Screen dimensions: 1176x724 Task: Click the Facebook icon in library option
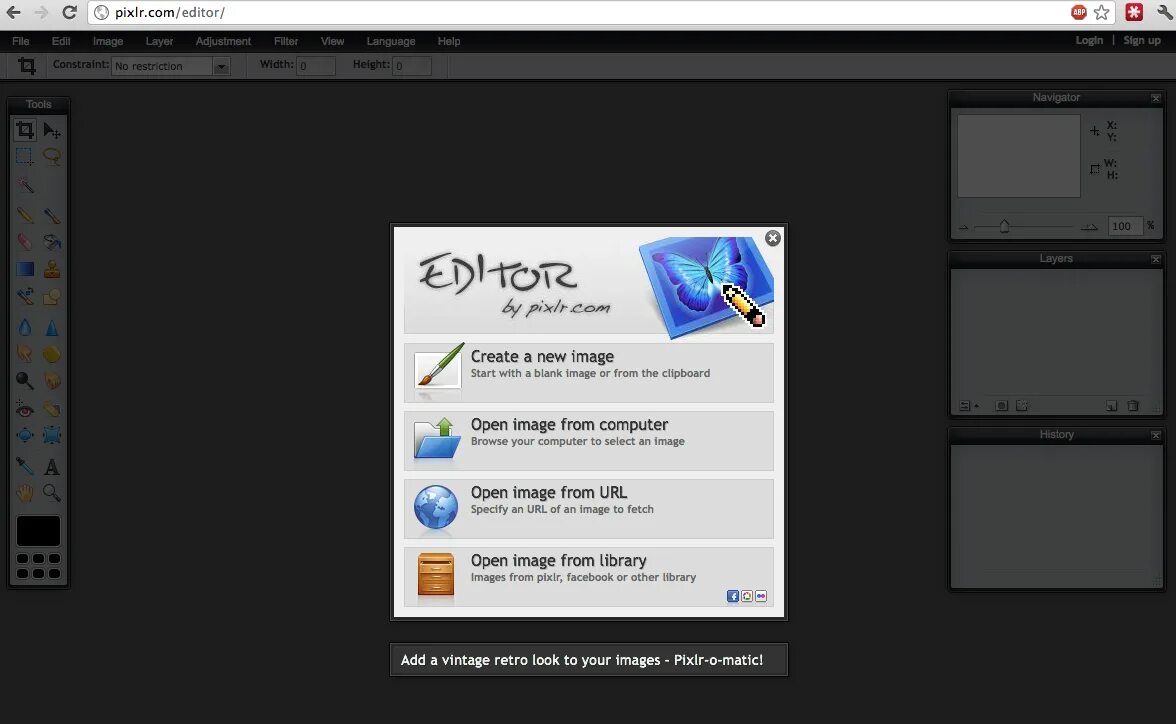coord(733,596)
